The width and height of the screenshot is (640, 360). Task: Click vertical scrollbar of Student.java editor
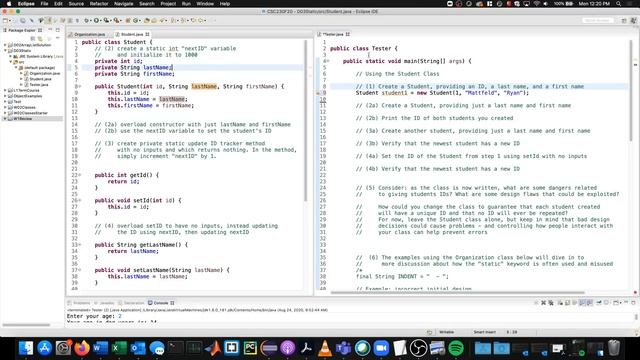305,121
